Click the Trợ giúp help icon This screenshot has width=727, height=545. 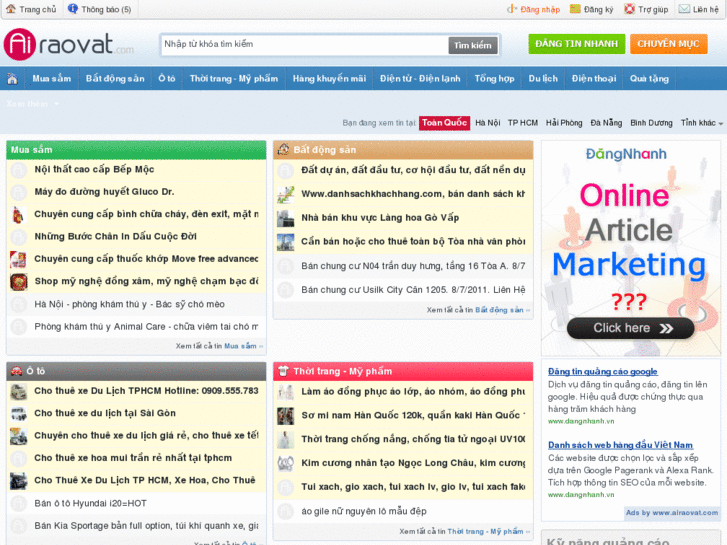coord(629,9)
